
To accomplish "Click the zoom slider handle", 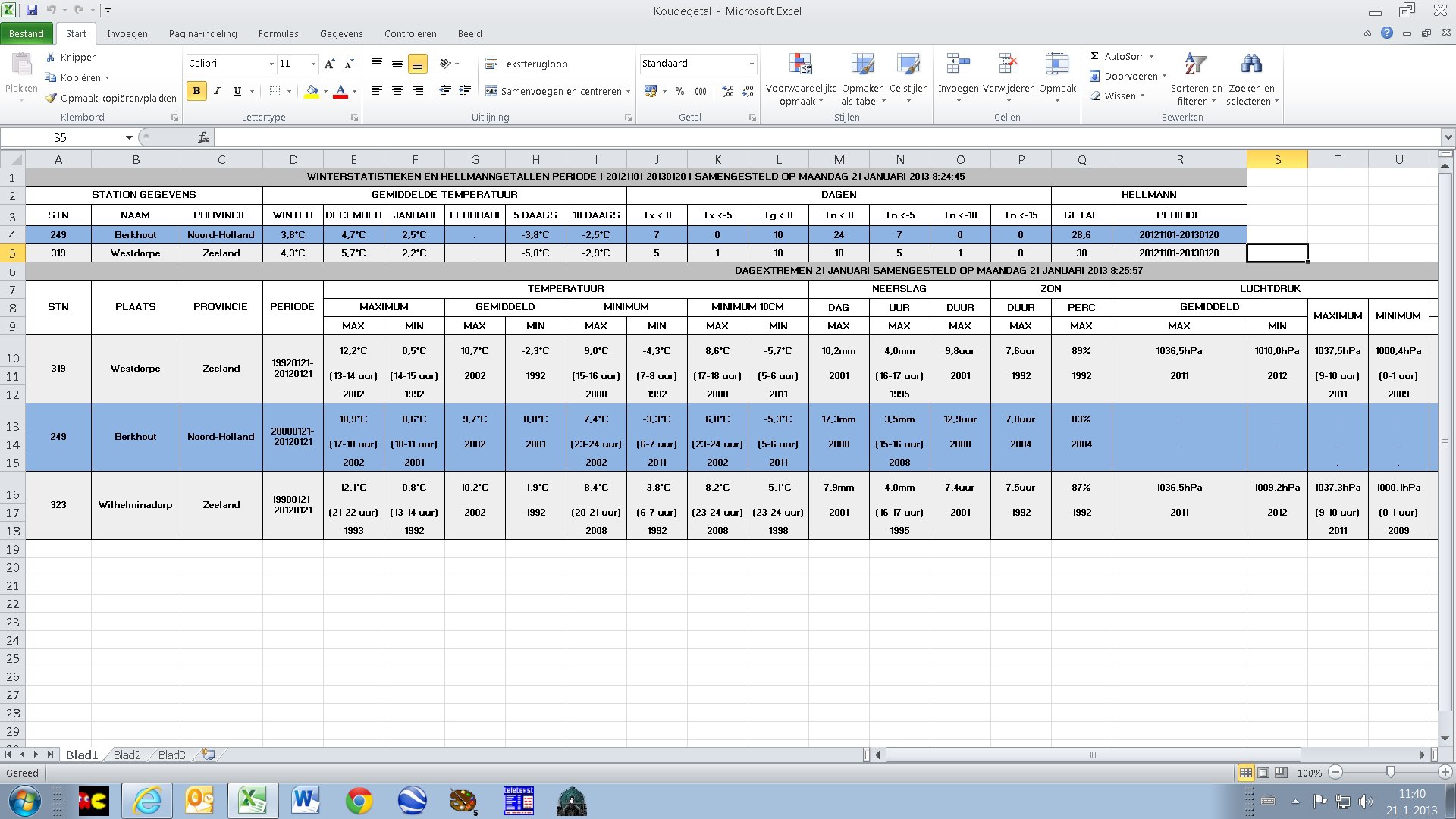I will click(1389, 772).
